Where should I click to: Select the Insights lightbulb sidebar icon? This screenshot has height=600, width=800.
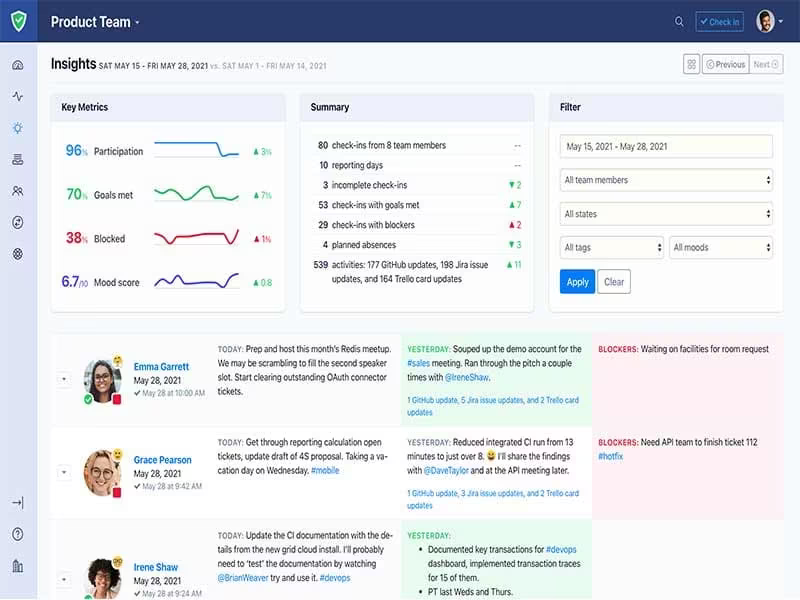(18, 128)
